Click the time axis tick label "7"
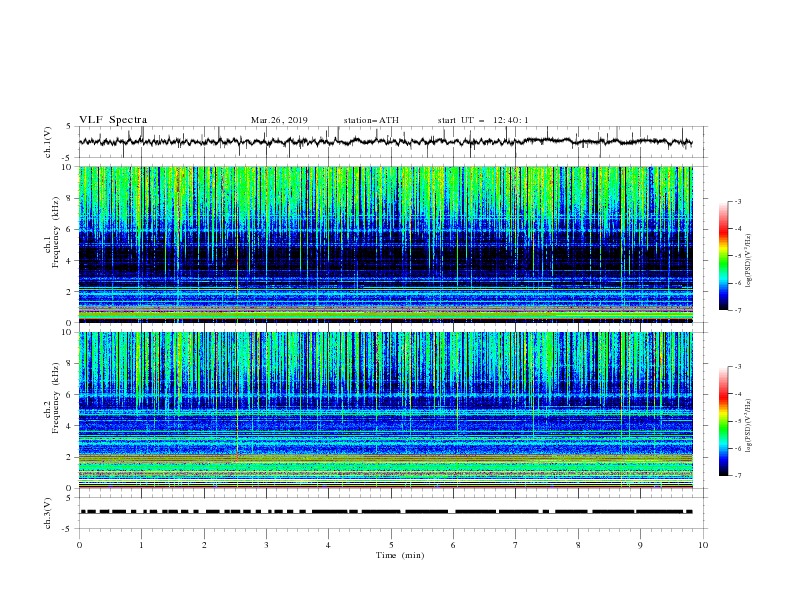The height and width of the screenshot is (612, 792). tap(516, 545)
